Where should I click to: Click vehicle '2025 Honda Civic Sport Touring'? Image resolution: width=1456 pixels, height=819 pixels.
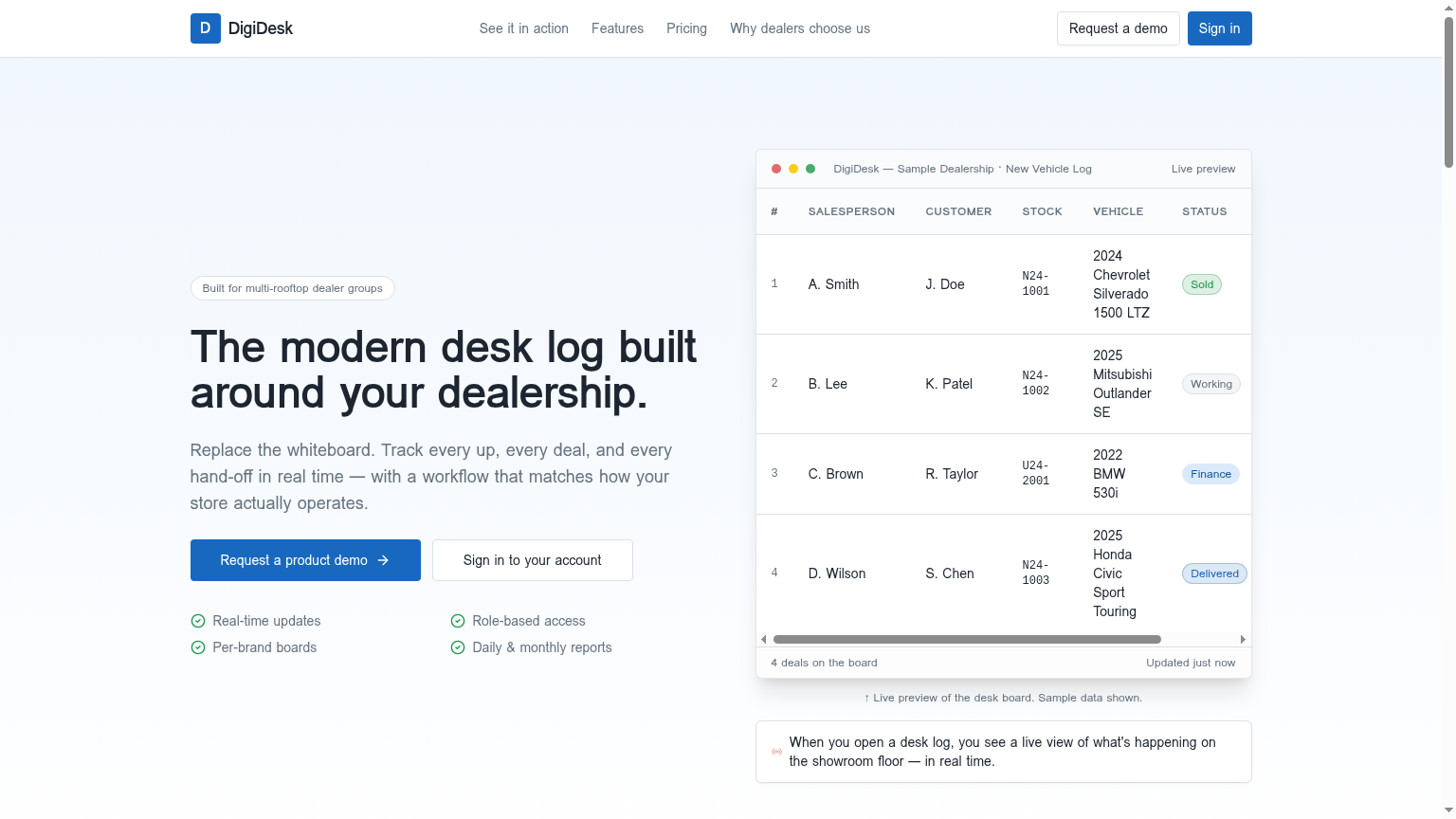pyautogui.click(x=1115, y=573)
